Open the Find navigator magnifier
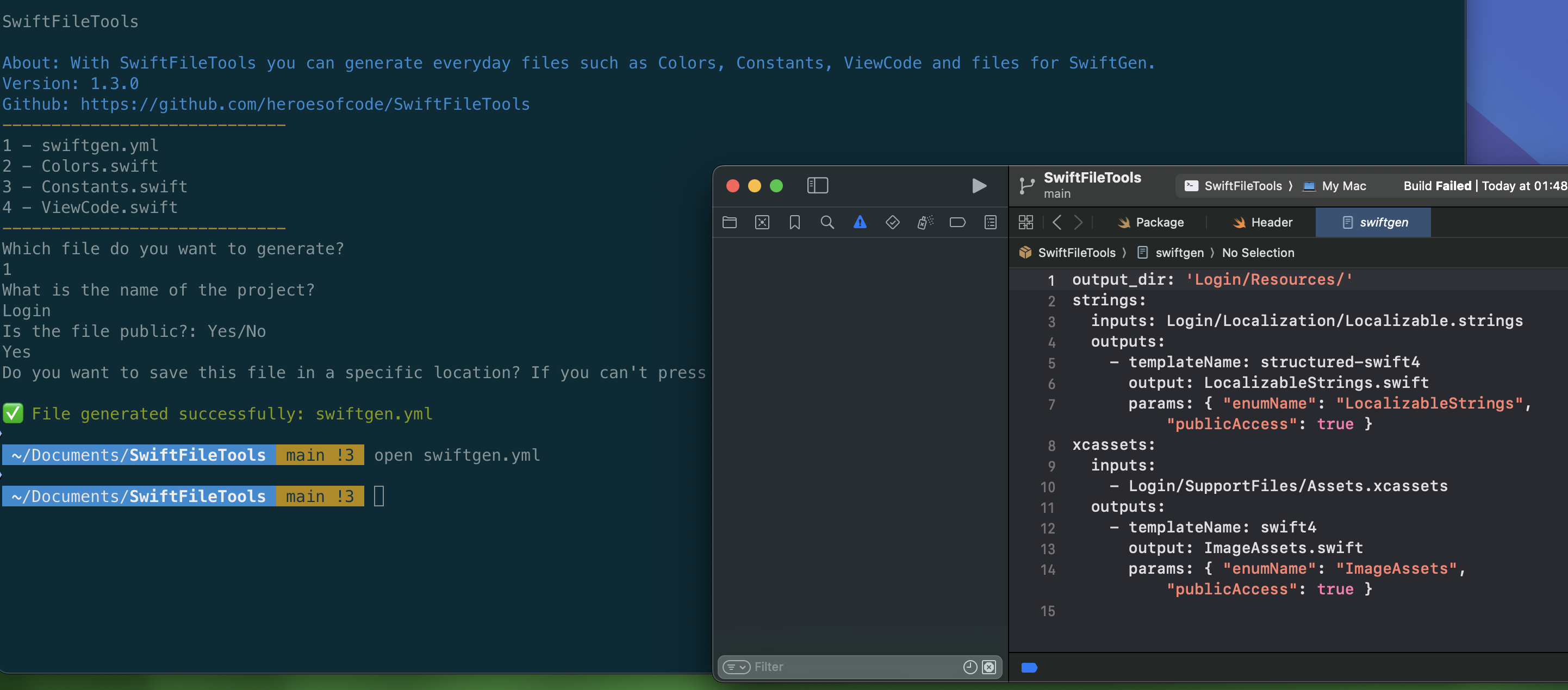 [x=826, y=222]
